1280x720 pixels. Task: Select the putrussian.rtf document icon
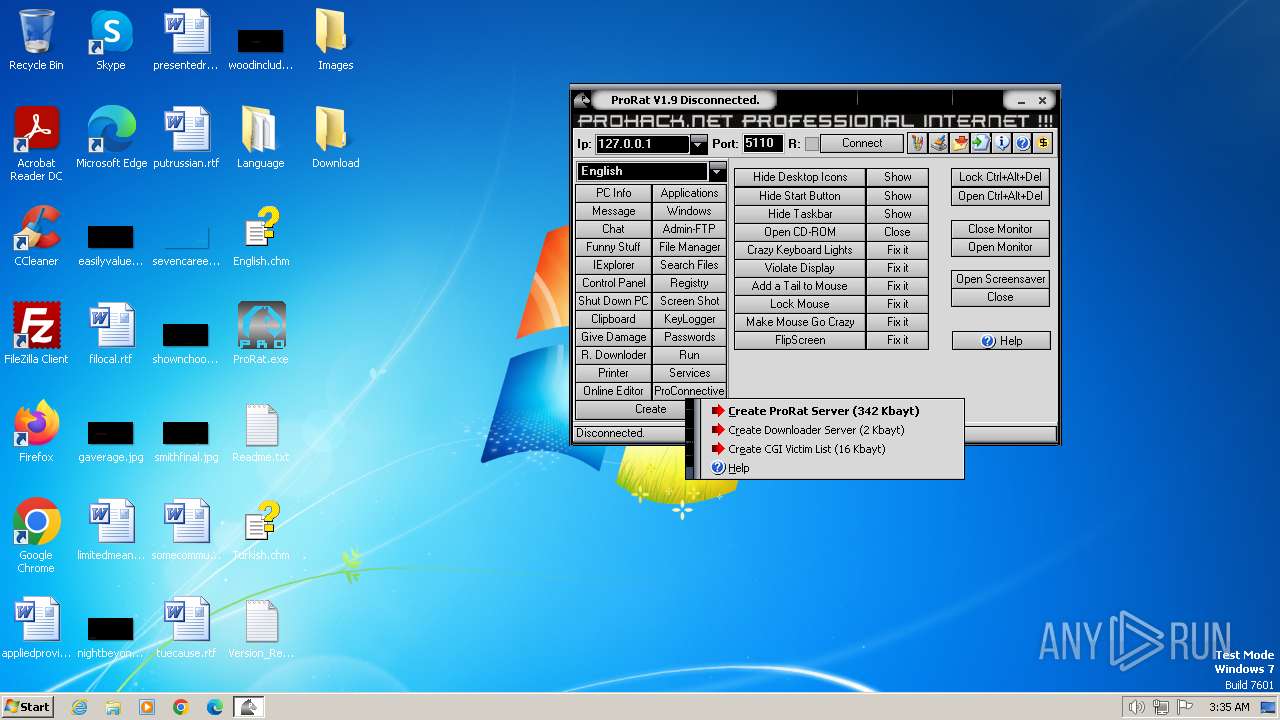[186, 139]
